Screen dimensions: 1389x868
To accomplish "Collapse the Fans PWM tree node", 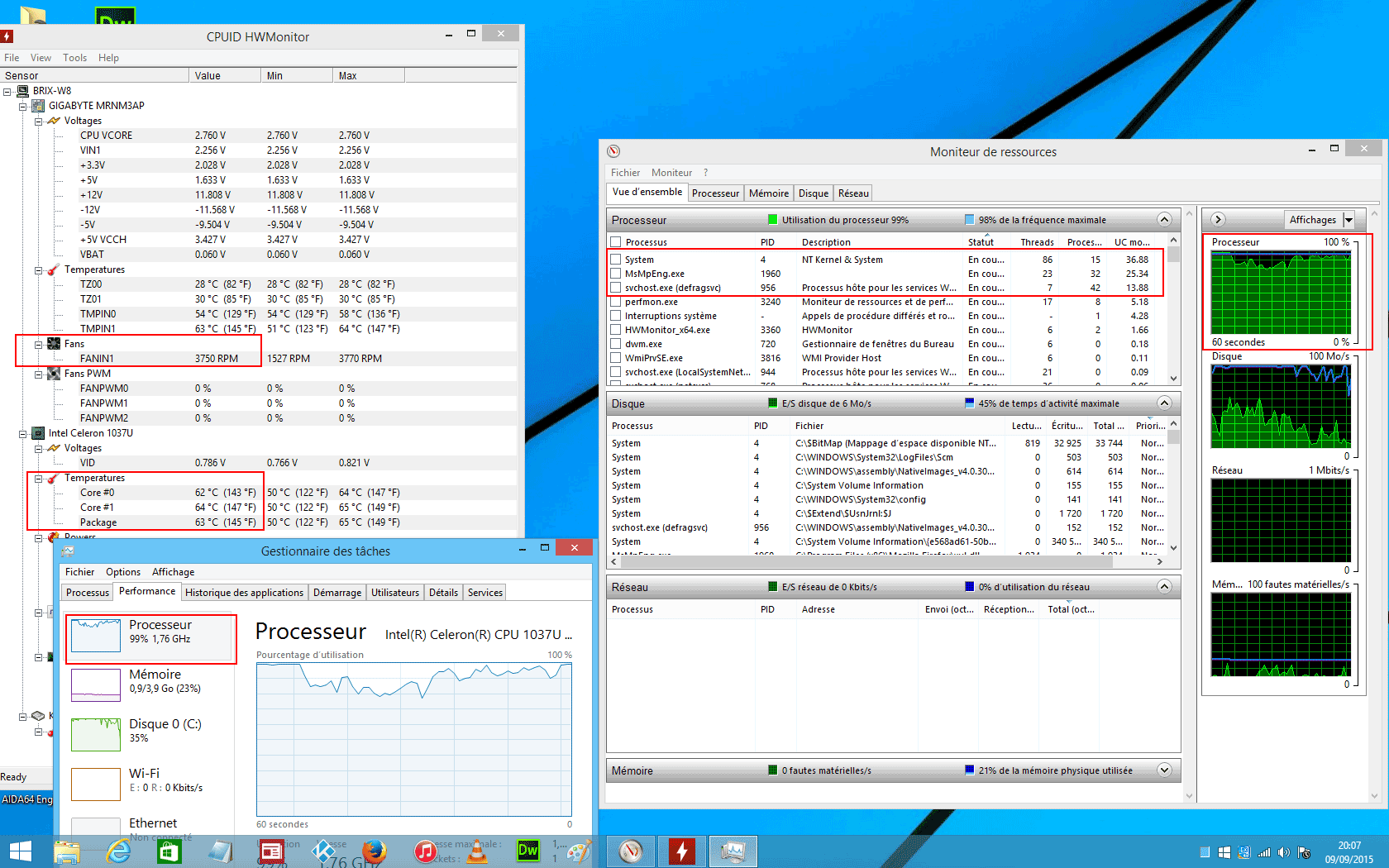I will [x=39, y=374].
